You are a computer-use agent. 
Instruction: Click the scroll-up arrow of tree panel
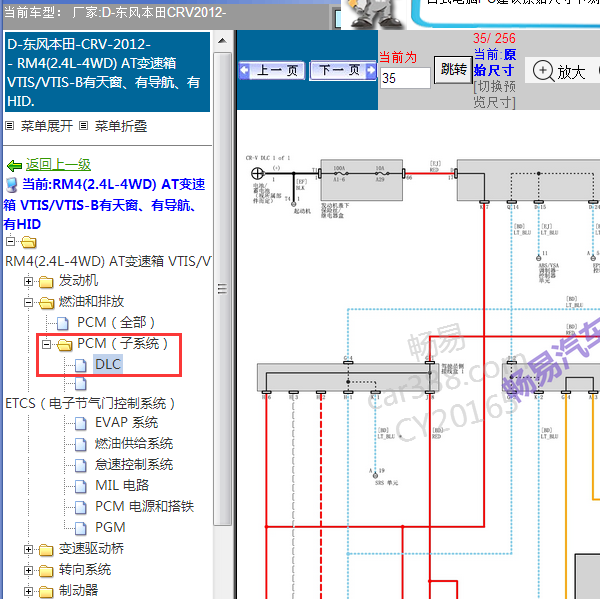(x=222, y=41)
